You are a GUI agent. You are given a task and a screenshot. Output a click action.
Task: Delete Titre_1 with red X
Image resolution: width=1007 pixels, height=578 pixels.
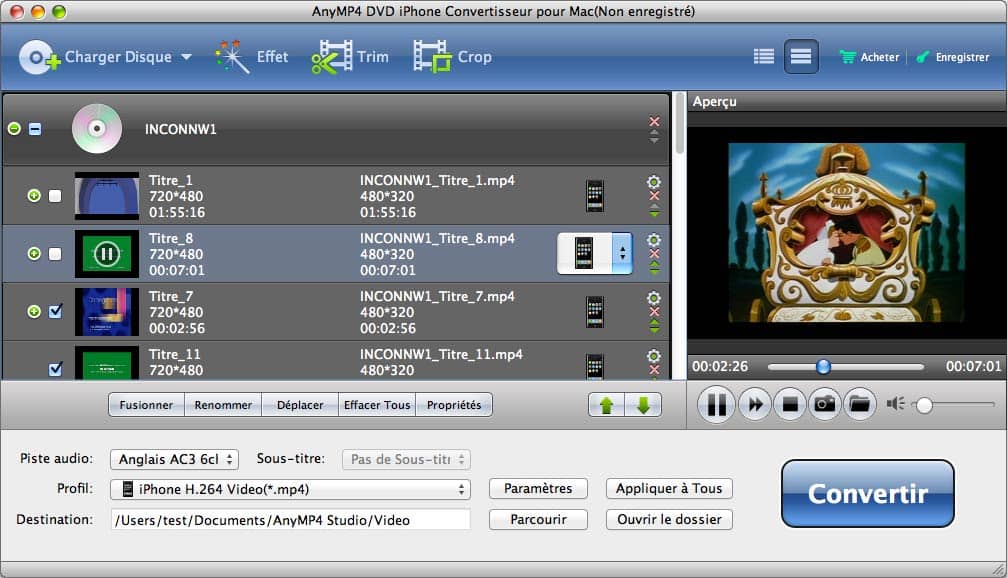point(654,196)
